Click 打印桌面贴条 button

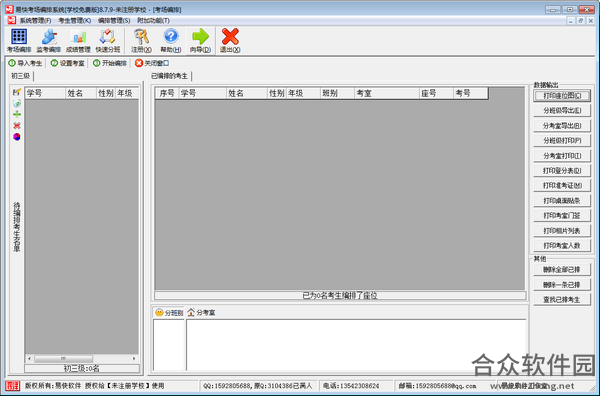[x=562, y=200]
